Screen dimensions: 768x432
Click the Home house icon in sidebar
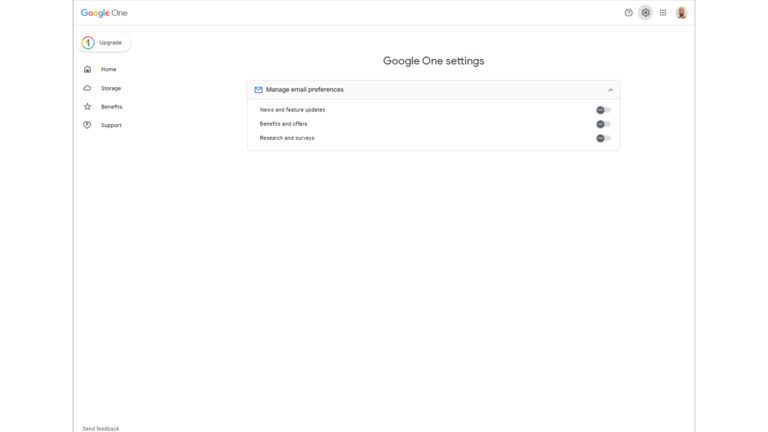click(x=87, y=70)
